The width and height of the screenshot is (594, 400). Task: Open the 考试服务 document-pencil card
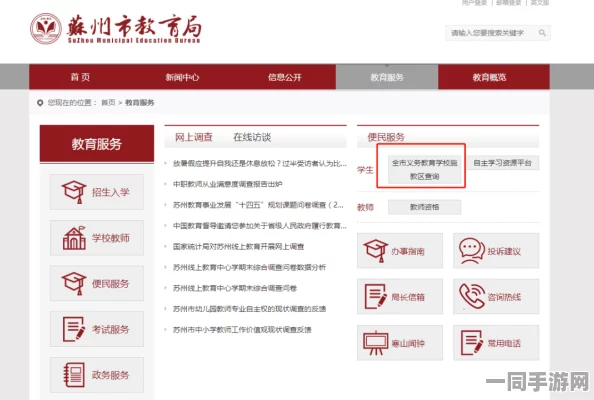pyautogui.click(x=97, y=329)
